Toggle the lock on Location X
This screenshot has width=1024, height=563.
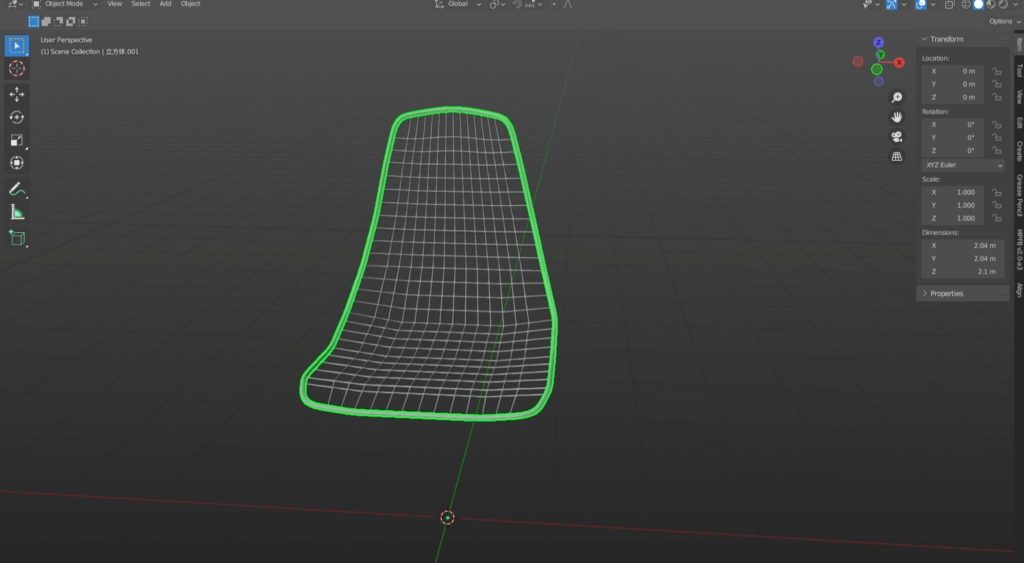pyautogui.click(x=996, y=71)
